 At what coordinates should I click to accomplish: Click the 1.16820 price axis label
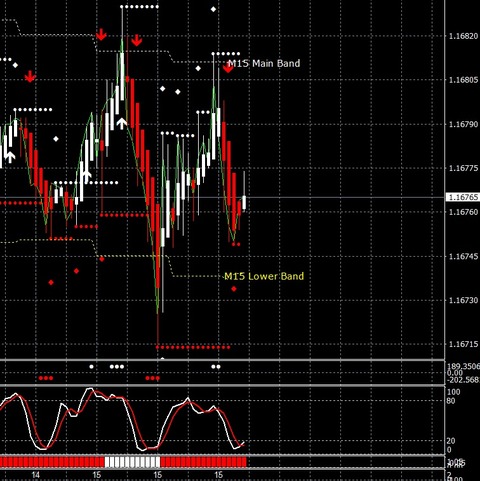pyautogui.click(x=464, y=36)
